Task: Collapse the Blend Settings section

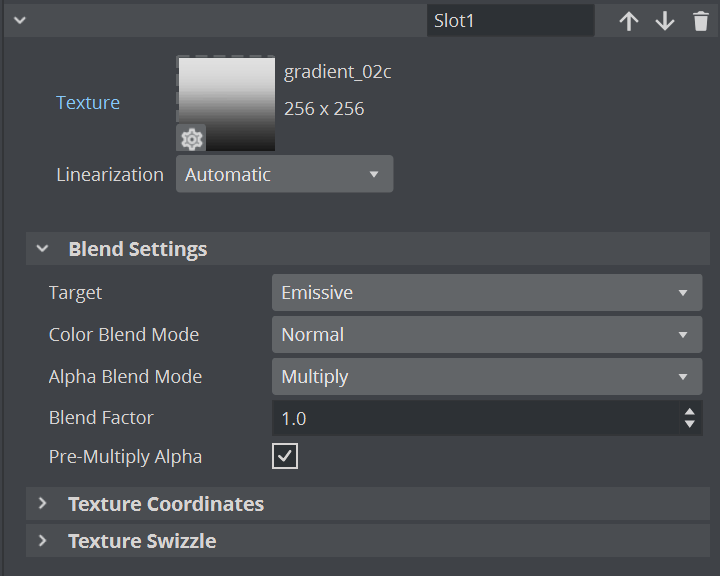Action: (42, 249)
